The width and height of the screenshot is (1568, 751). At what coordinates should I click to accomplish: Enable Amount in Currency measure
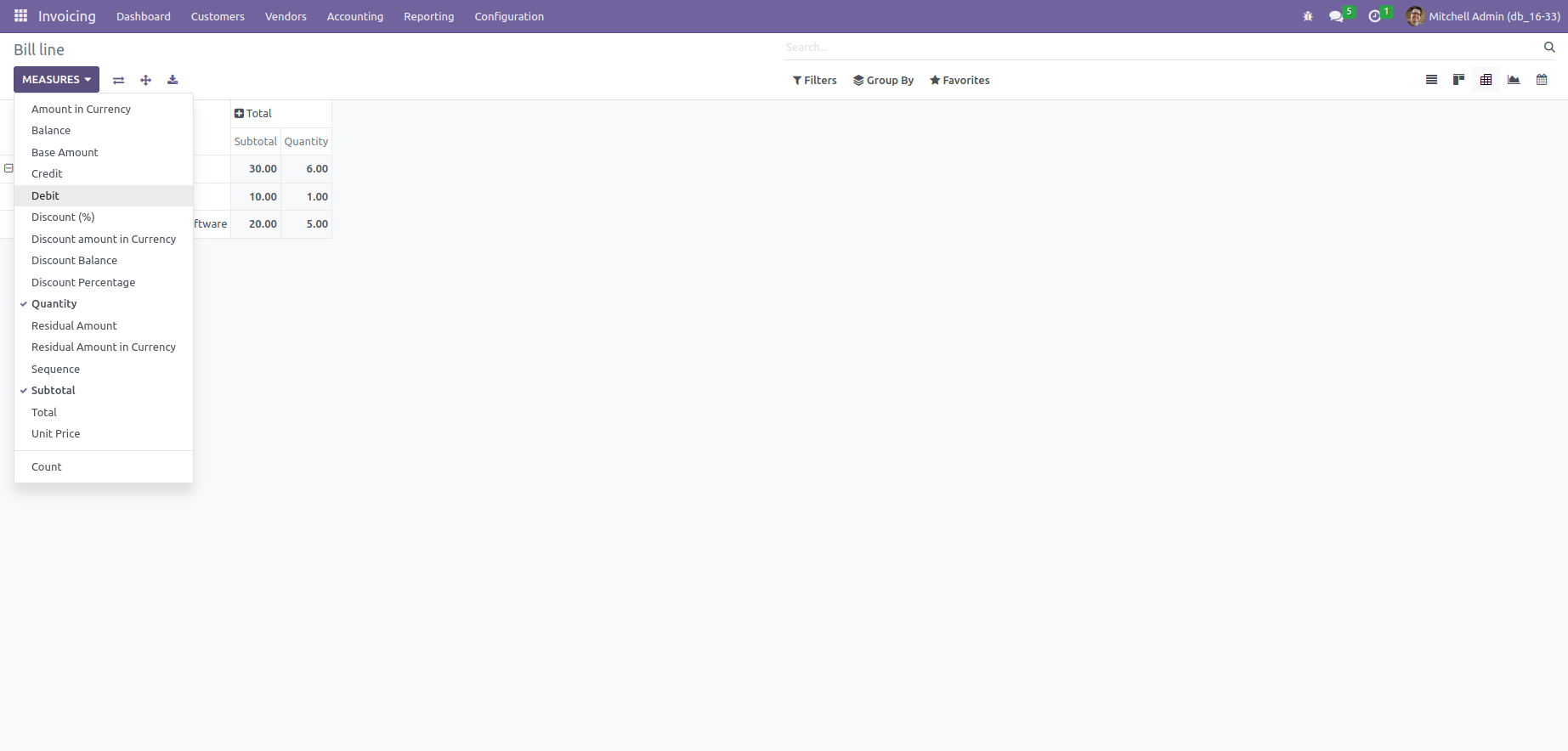point(104,109)
